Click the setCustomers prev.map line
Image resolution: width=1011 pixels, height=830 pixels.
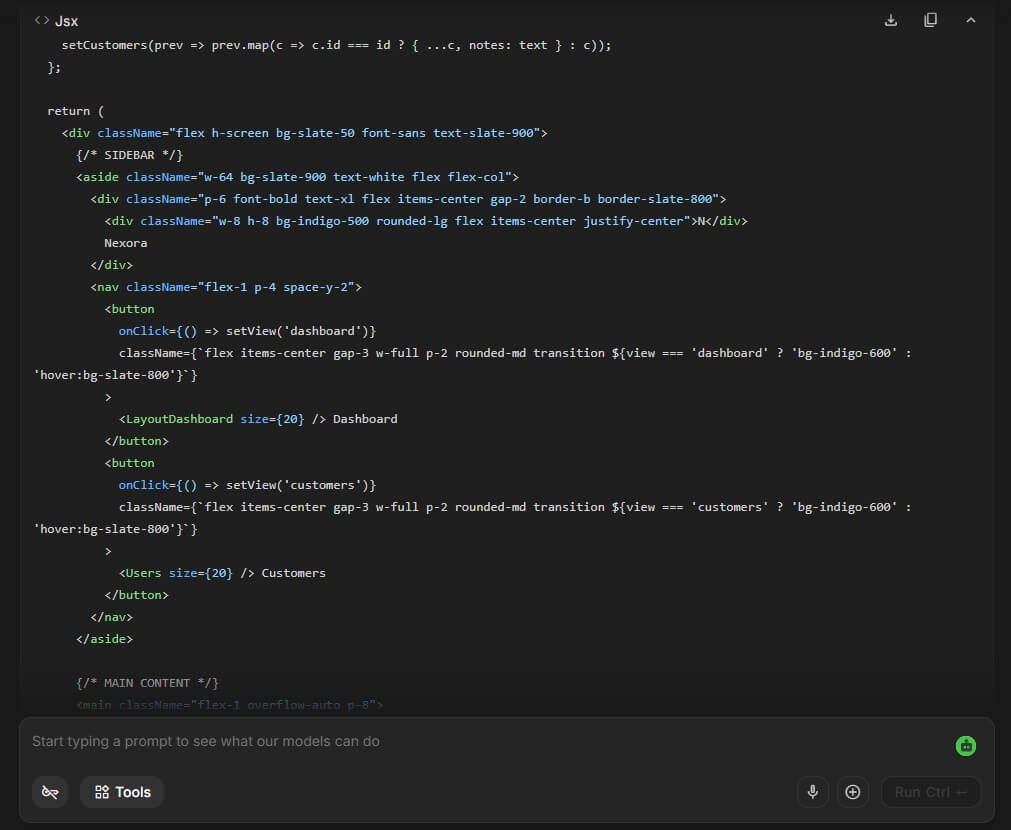tap(337, 45)
